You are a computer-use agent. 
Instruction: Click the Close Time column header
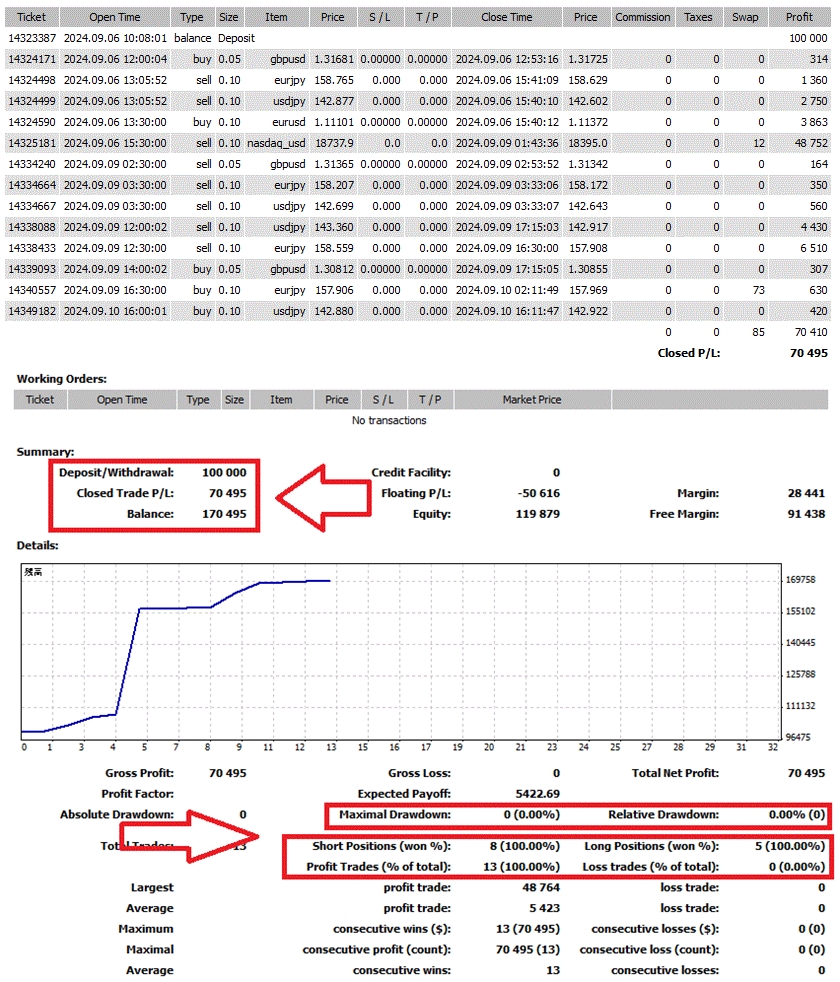pyautogui.click(x=507, y=17)
